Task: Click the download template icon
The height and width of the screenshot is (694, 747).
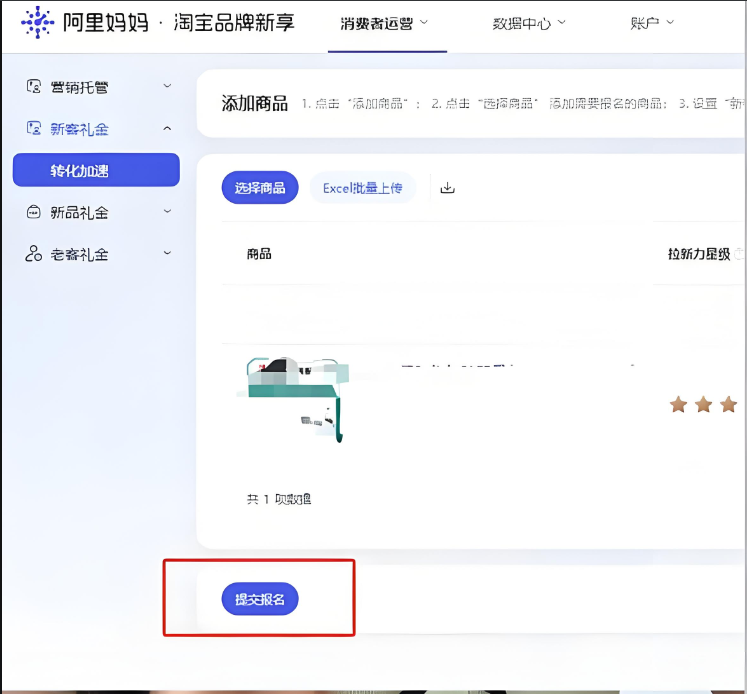Action: click(x=447, y=188)
